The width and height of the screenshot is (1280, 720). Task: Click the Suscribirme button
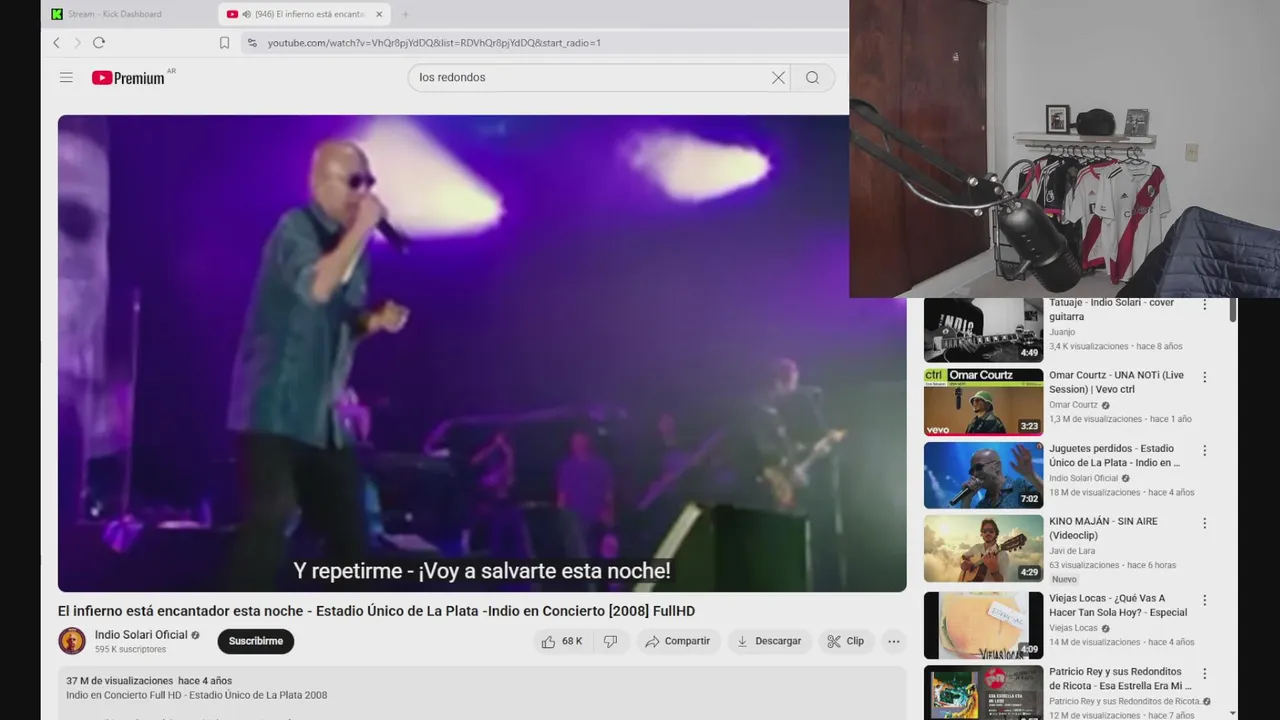[x=256, y=641]
